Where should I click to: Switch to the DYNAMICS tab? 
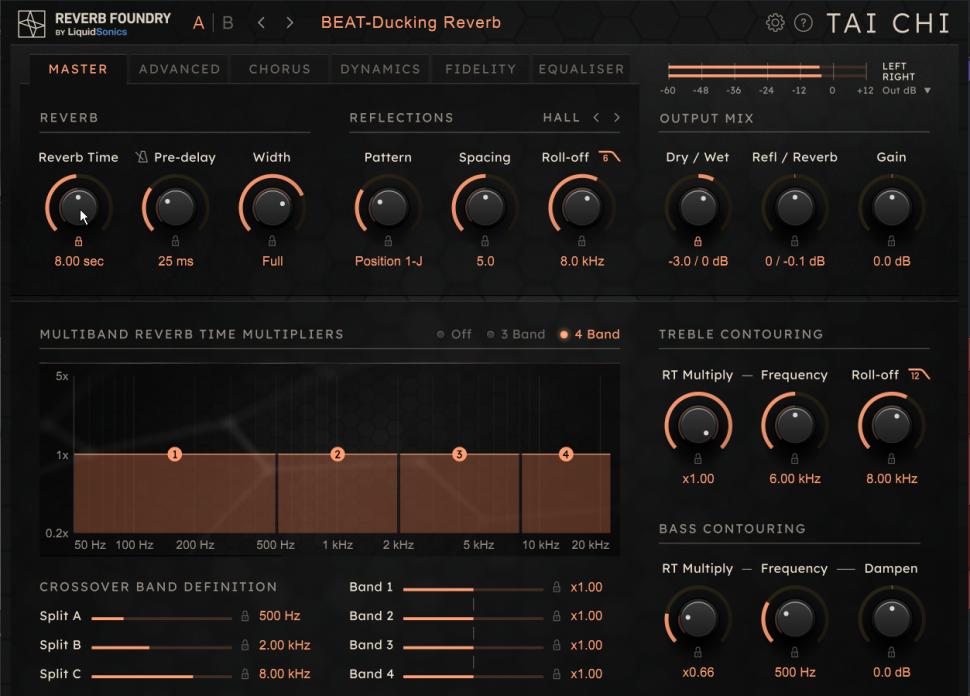(x=380, y=69)
